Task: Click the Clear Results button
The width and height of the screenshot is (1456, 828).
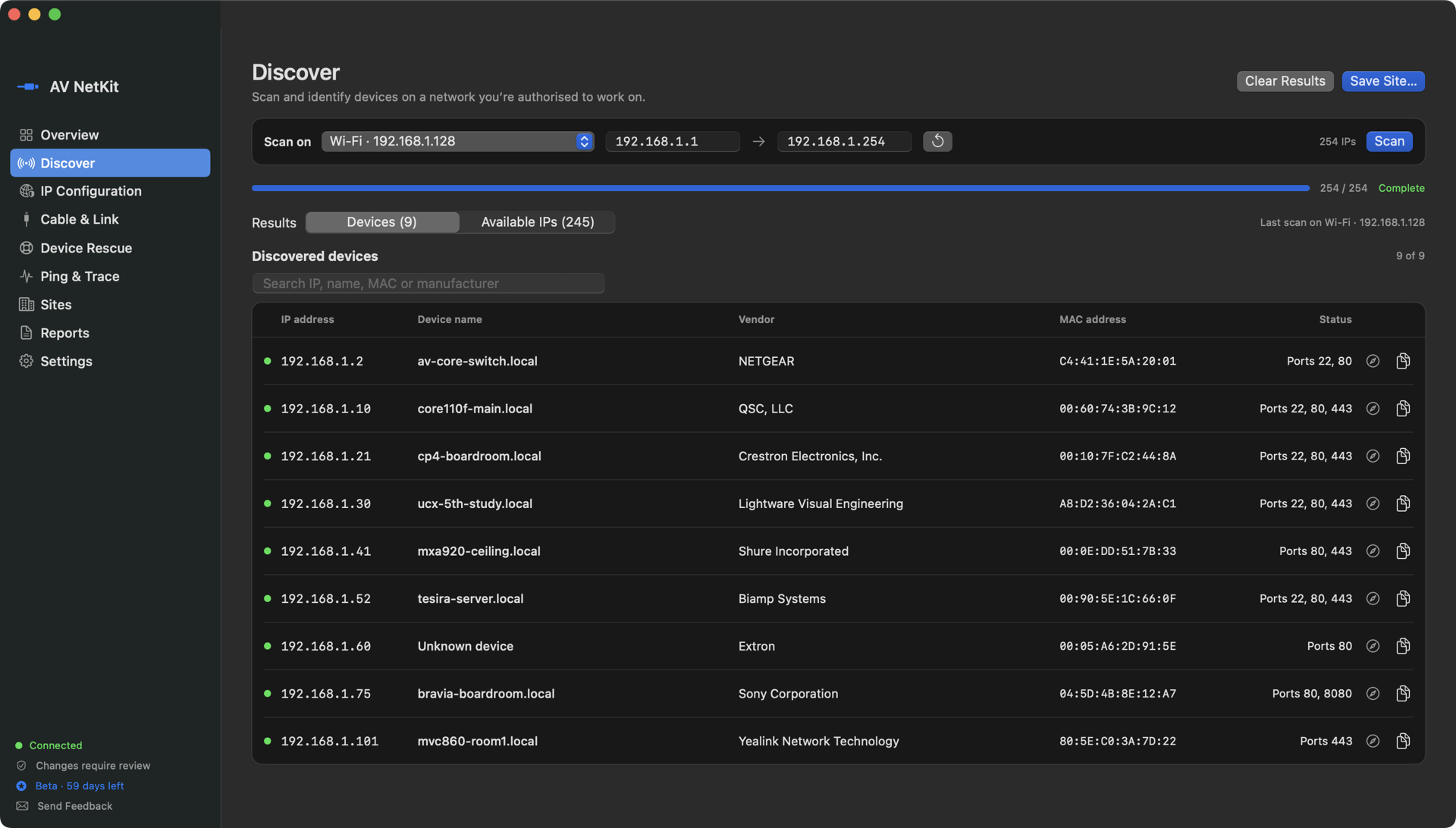Action: click(x=1285, y=81)
